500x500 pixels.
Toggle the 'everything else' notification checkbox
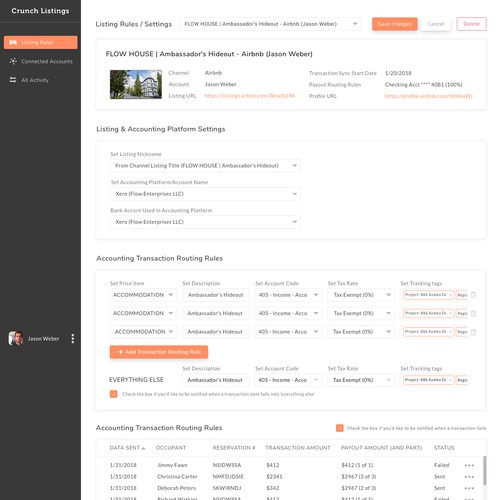pos(114,394)
